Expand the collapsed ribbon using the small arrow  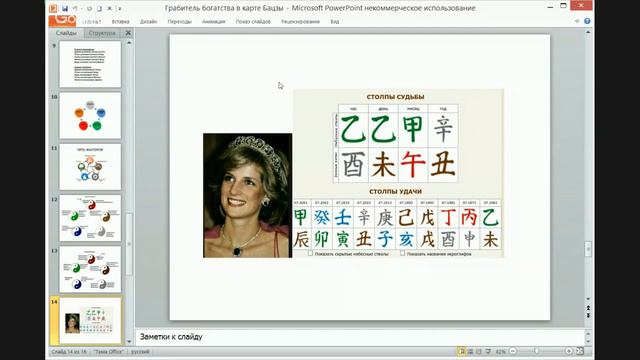pos(577,21)
